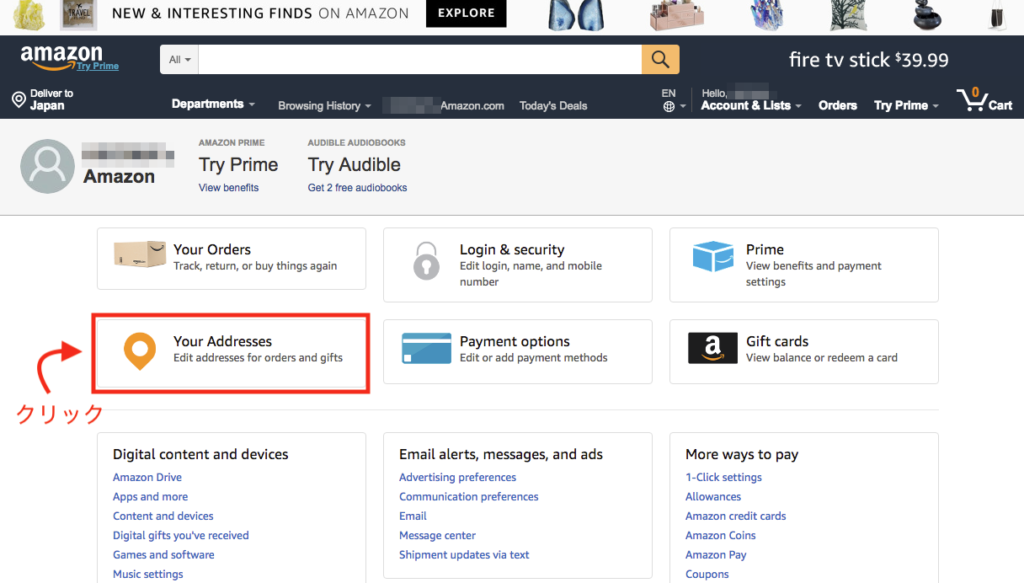Open the shopping cart icon
The height and width of the screenshot is (583, 1024).
pyautogui.click(x=972, y=99)
